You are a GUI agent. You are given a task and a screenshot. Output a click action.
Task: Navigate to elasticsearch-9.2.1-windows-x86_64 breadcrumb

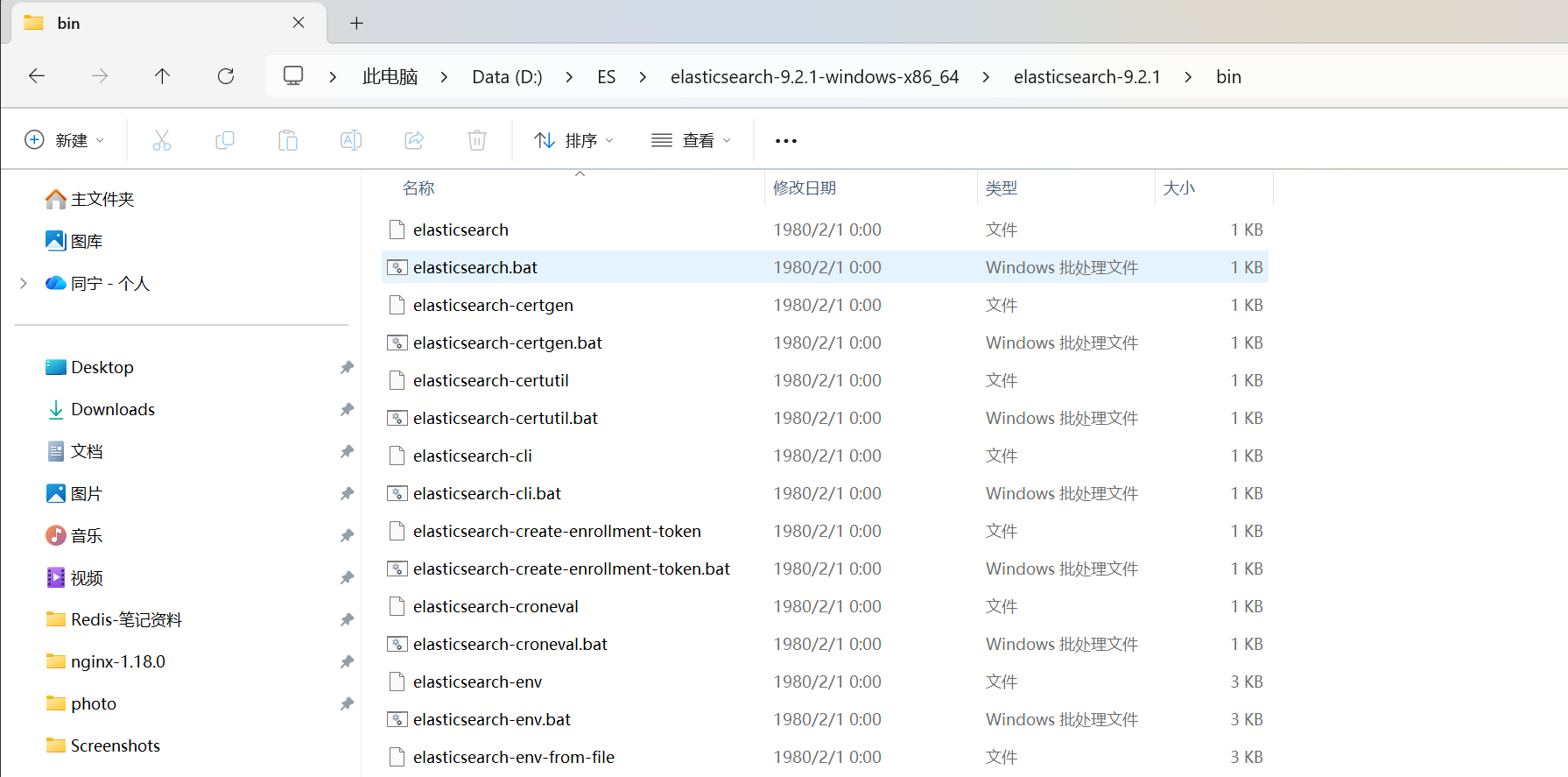(x=815, y=77)
